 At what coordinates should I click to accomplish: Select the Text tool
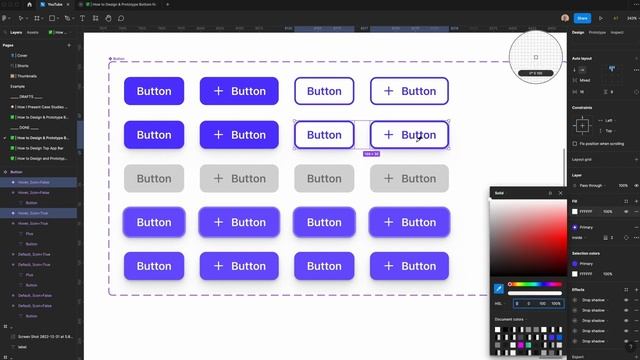(82, 18)
